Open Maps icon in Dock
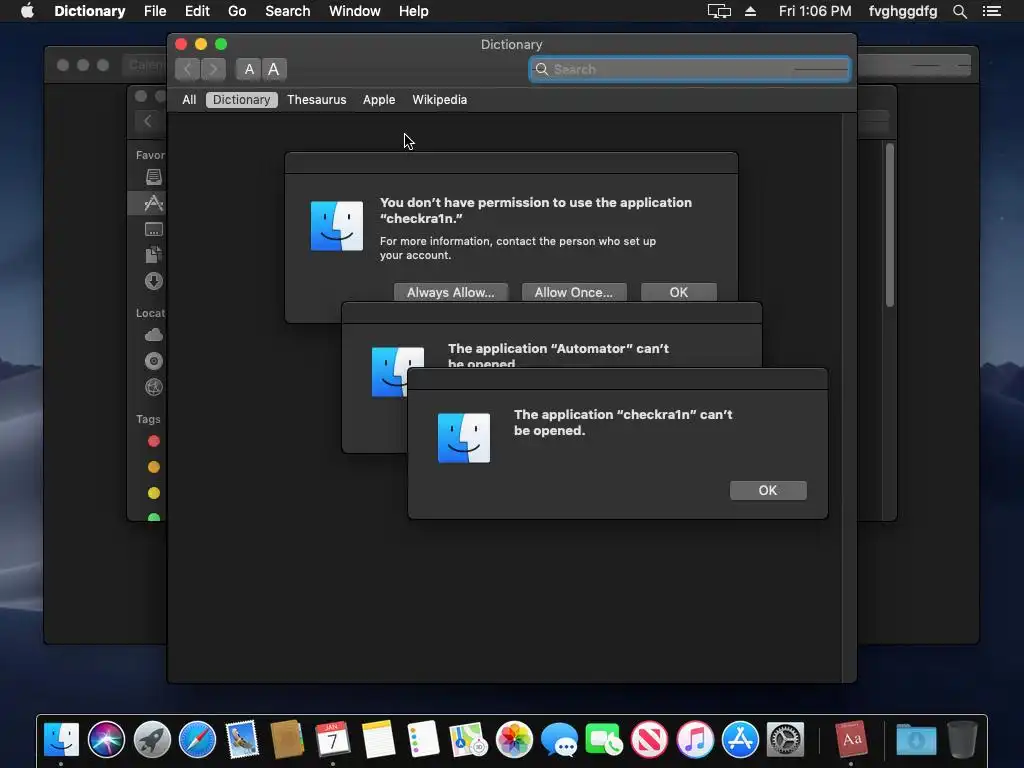The width and height of the screenshot is (1024, 768). point(468,739)
